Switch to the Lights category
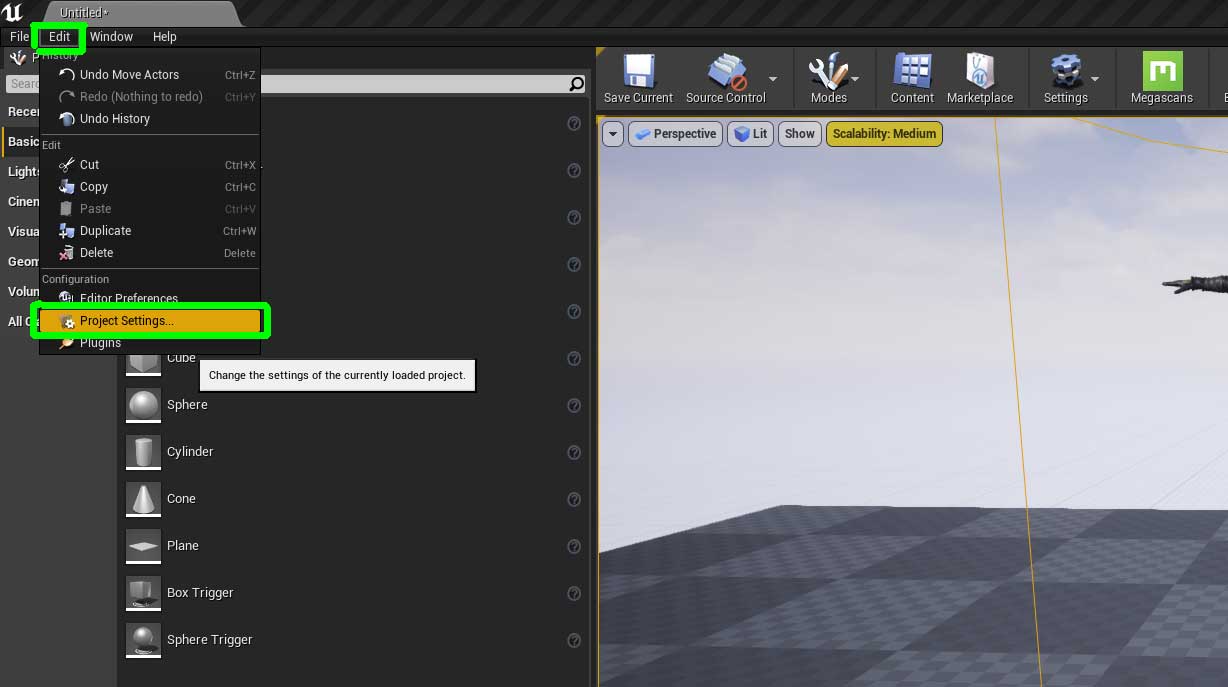Screen dimensions: 1228x687 [22, 171]
